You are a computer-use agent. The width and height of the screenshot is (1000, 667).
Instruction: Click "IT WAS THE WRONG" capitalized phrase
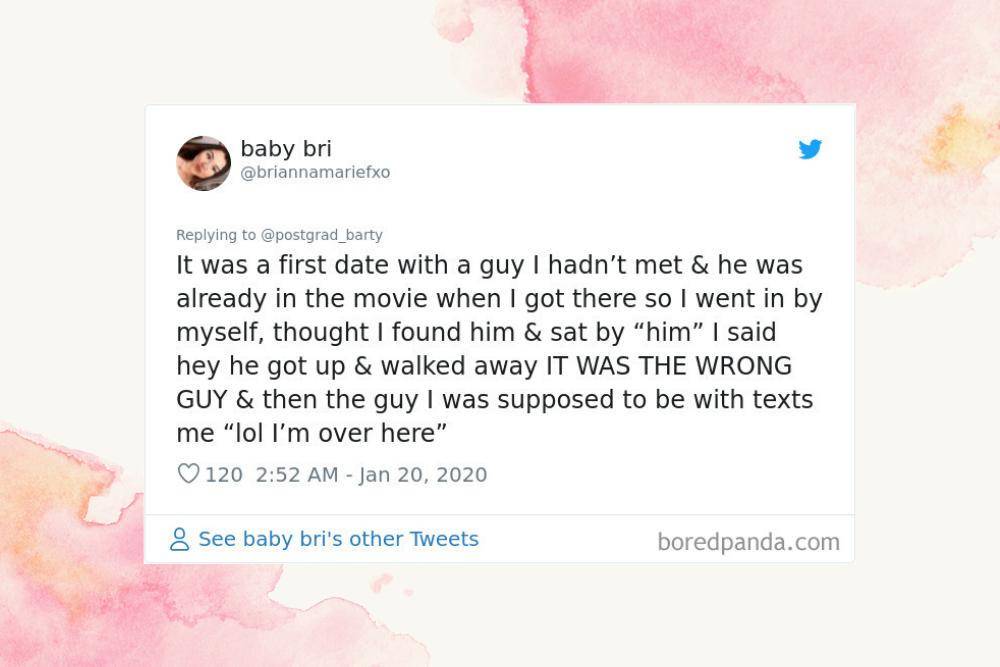669,366
